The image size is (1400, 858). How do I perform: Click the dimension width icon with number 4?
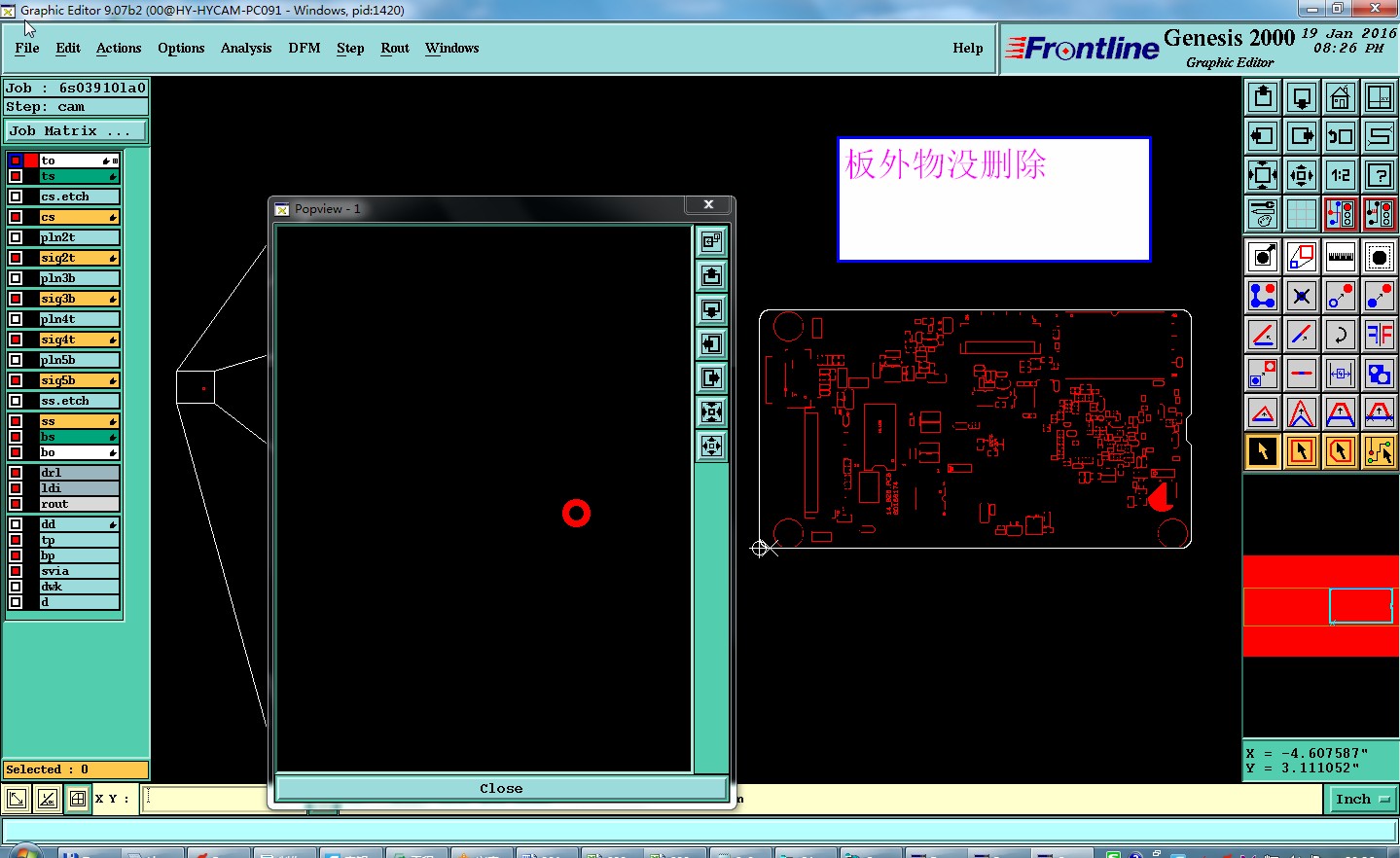1341,374
